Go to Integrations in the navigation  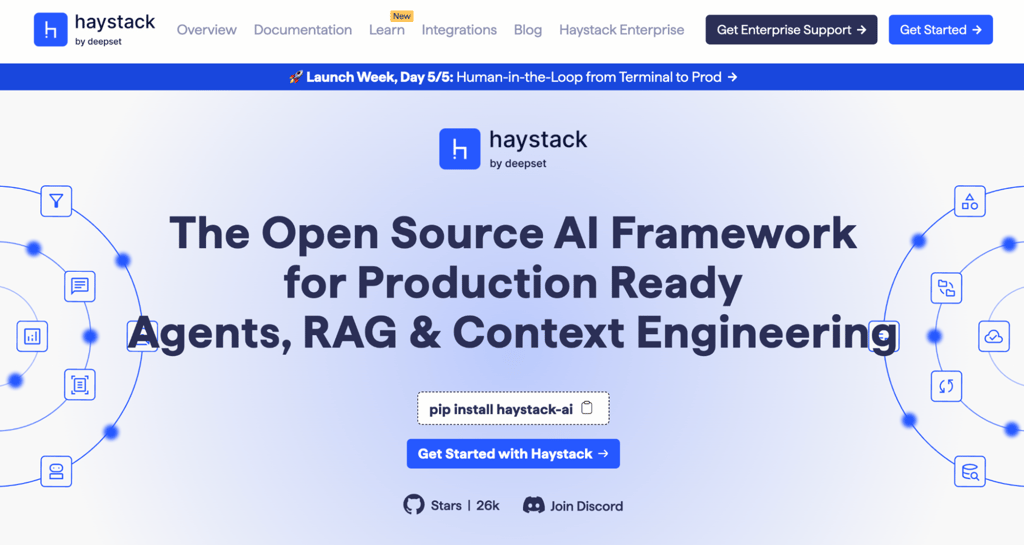[x=459, y=30]
